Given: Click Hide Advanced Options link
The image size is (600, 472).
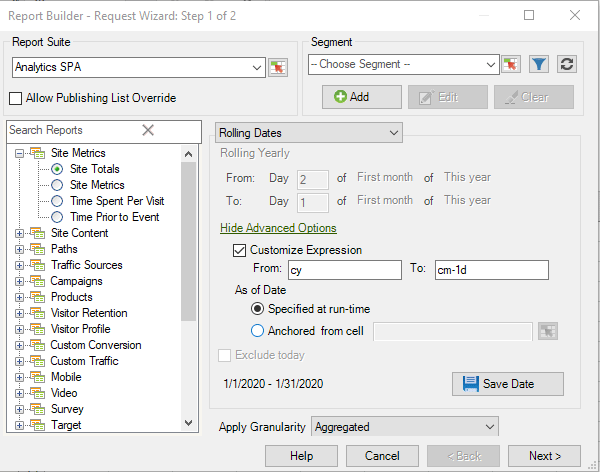Looking at the screenshot, I should click(278, 228).
